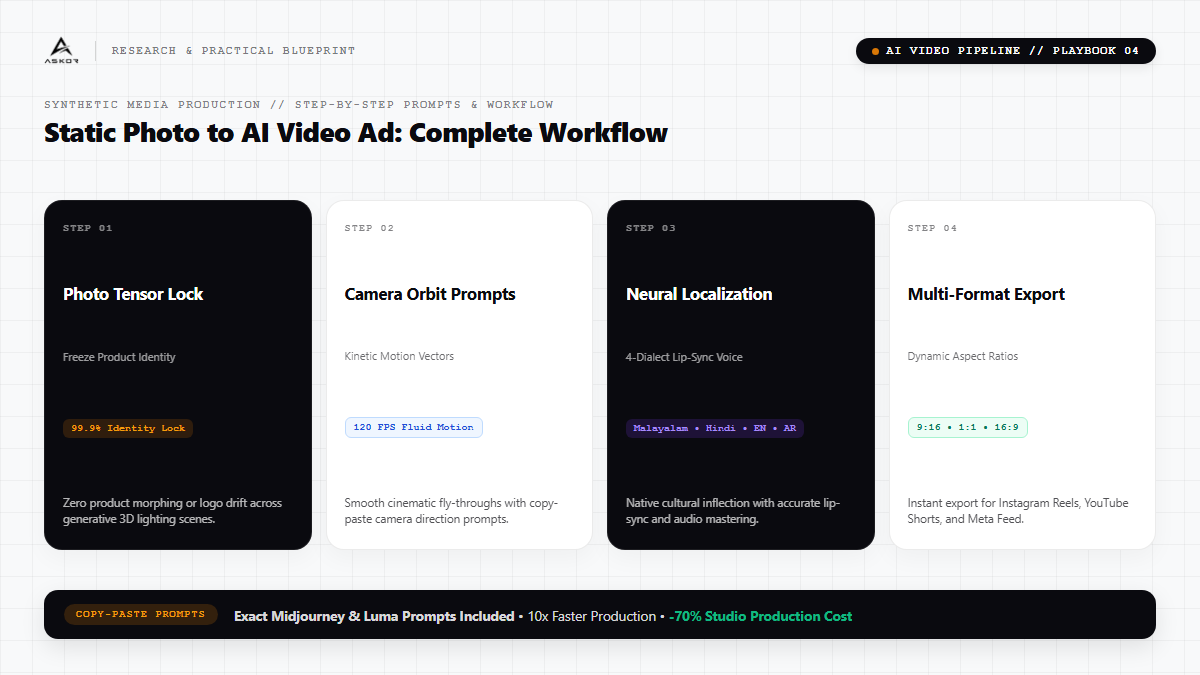Click the main headline Static Photo to AI Video Ad

point(356,133)
